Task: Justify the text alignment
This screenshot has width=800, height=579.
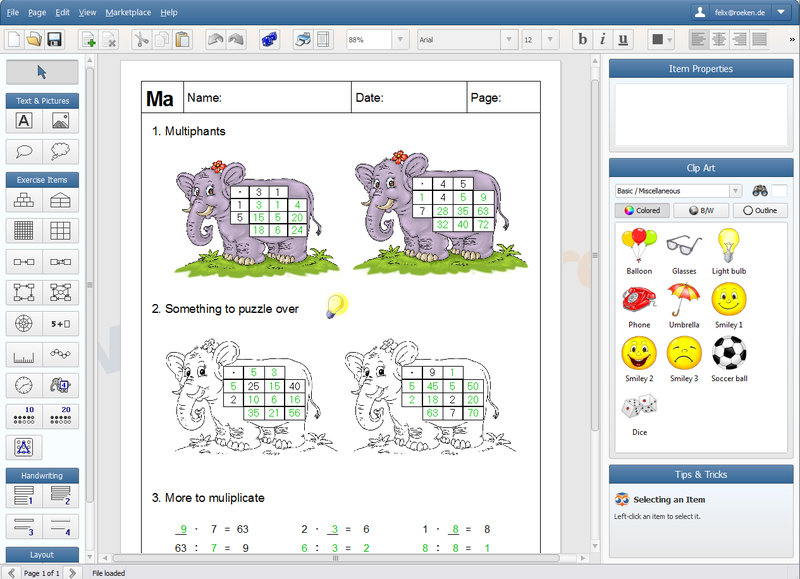Action: [759, 39]
